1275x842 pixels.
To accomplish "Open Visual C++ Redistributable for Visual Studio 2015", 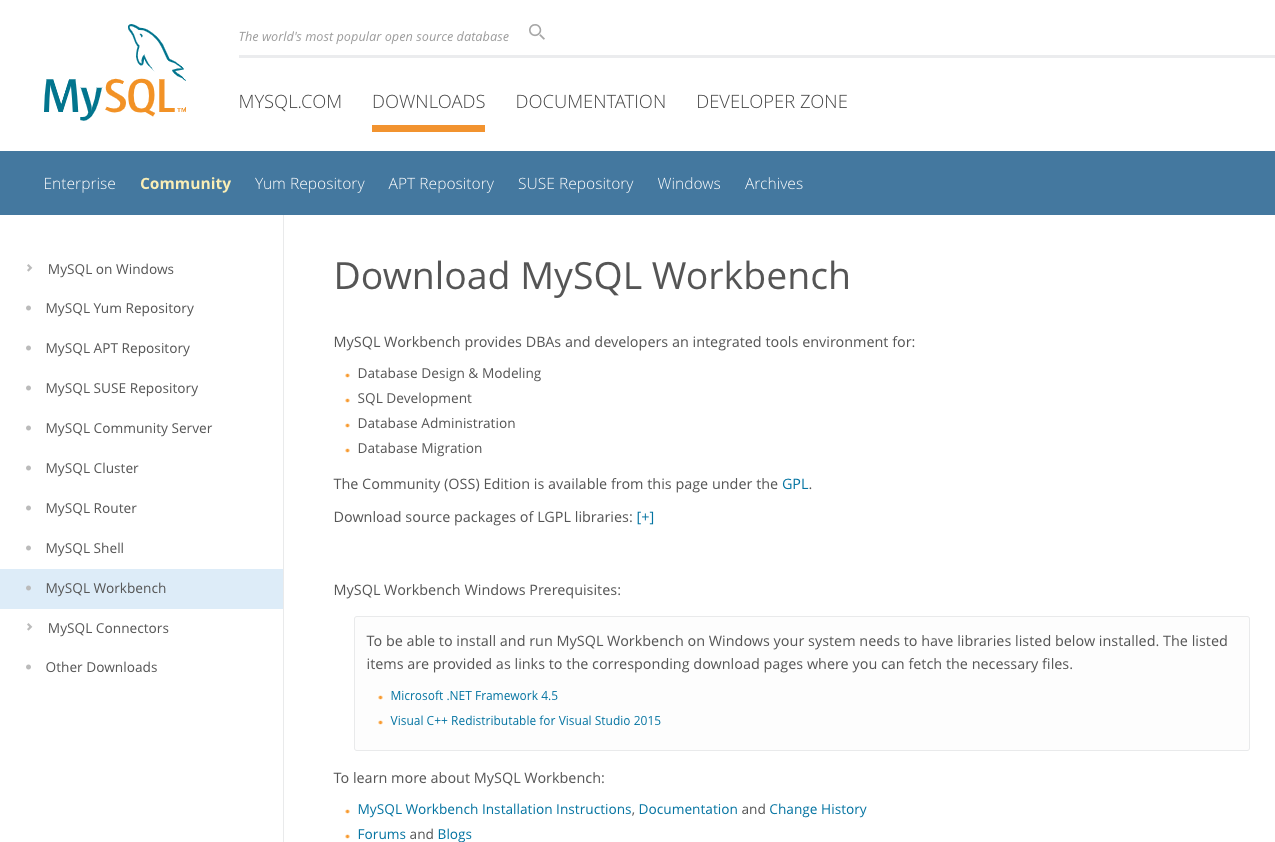I will click(x=526, y=721).
